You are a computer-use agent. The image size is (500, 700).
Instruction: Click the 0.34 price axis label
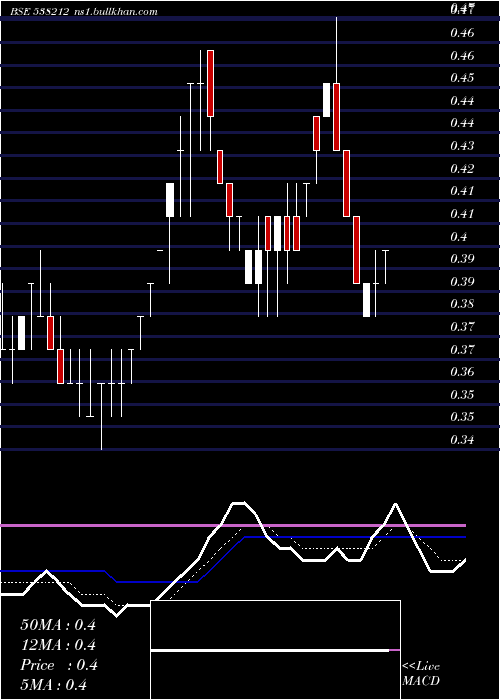point(462,440)
